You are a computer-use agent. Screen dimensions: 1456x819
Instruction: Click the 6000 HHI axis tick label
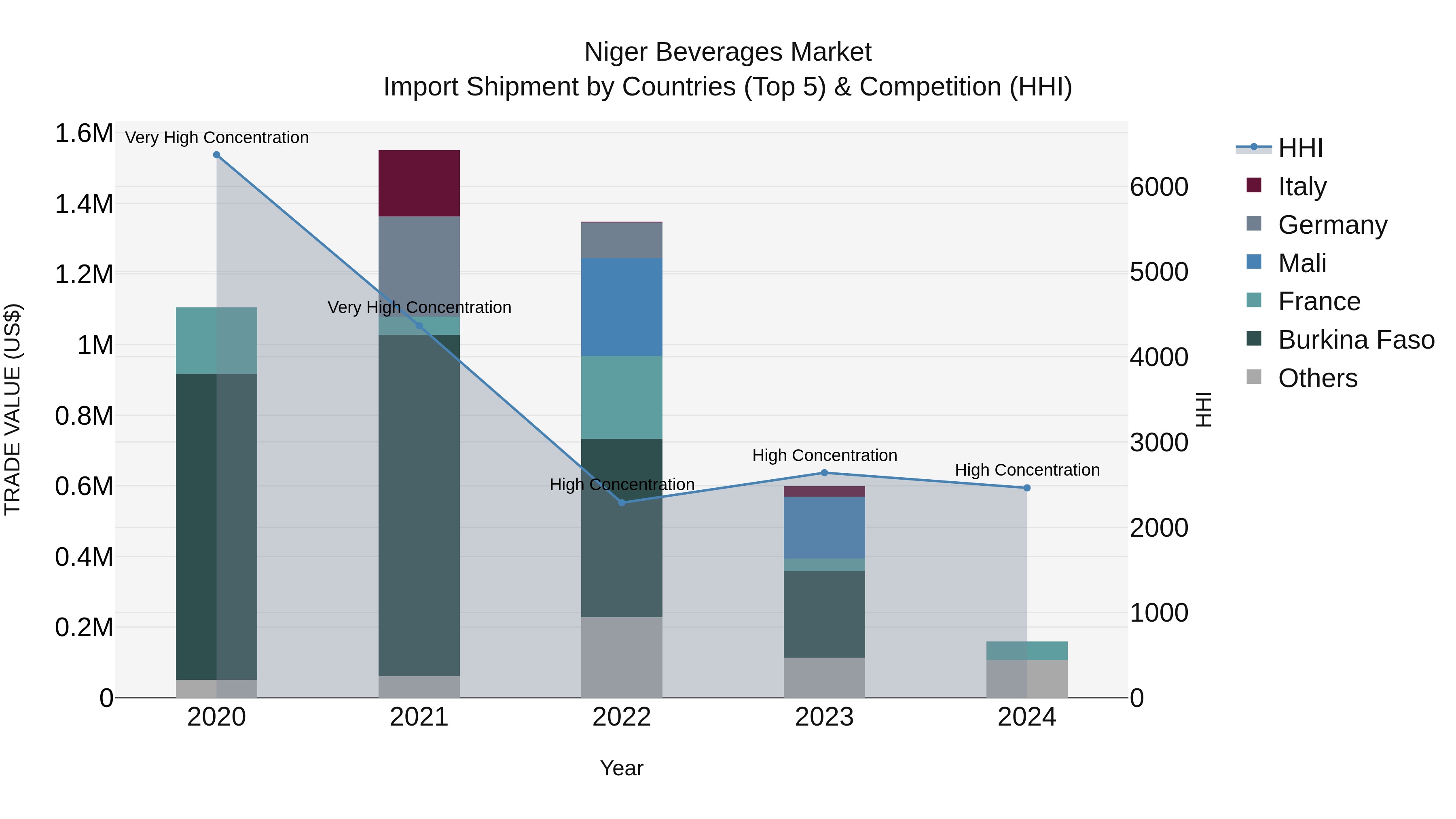[1159, 187]
